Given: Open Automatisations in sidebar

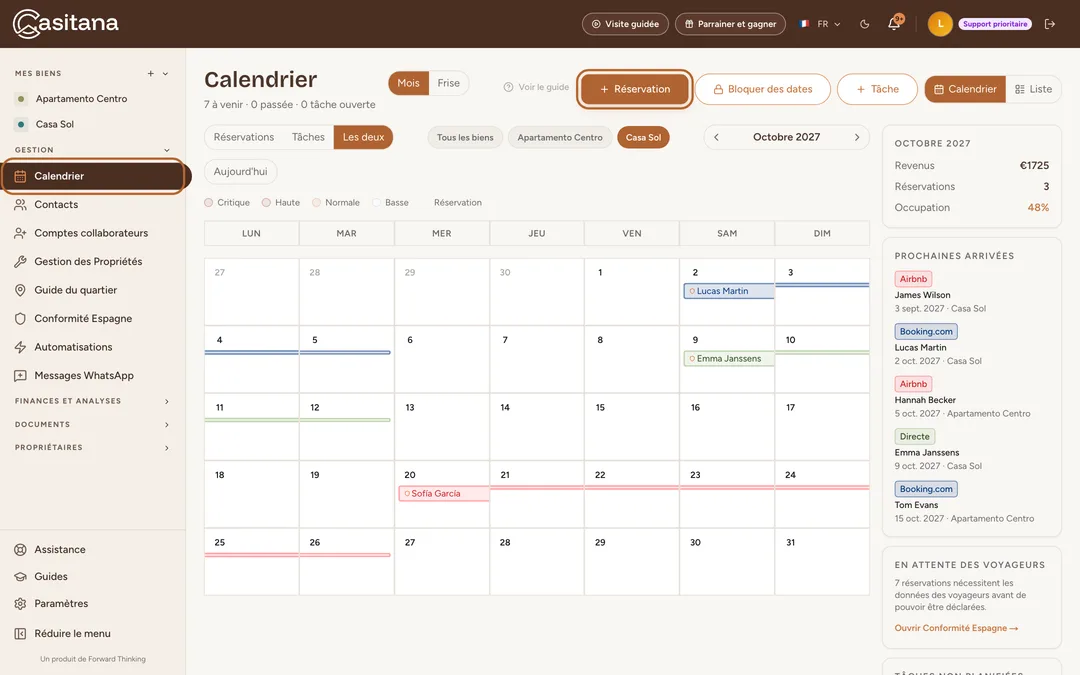Looking at the screenshot, I should [93, 347].
